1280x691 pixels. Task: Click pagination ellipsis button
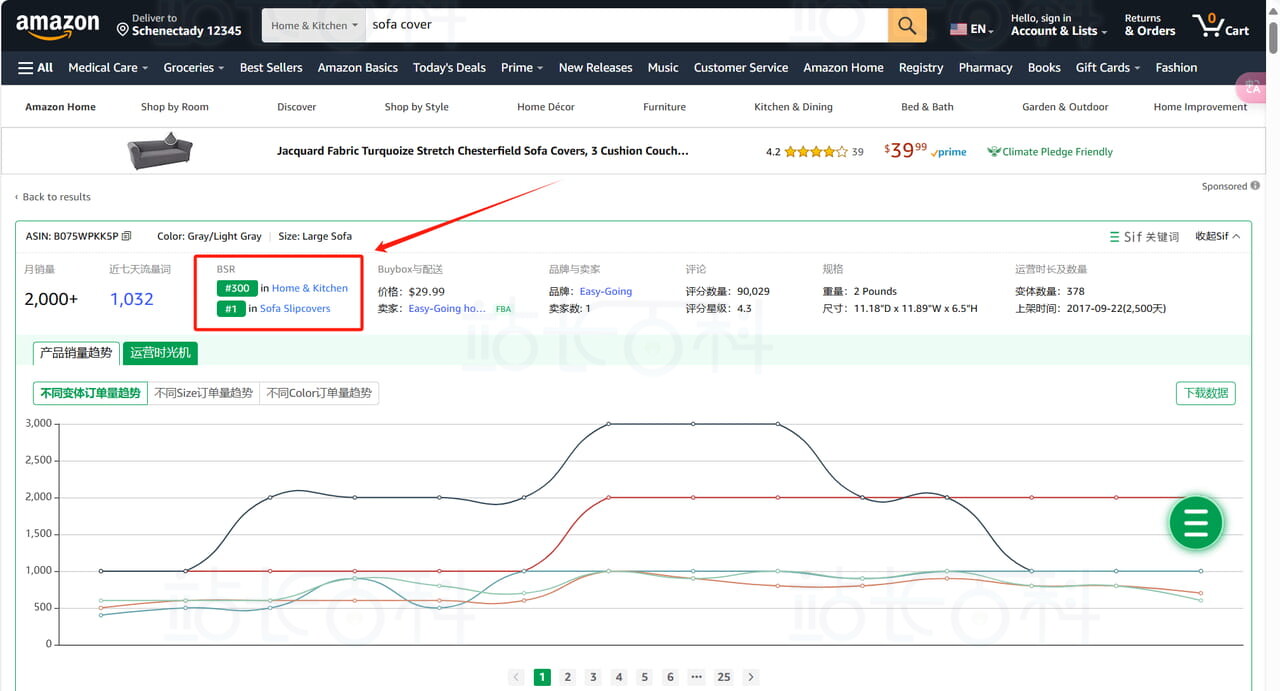(x=696, y=677)
